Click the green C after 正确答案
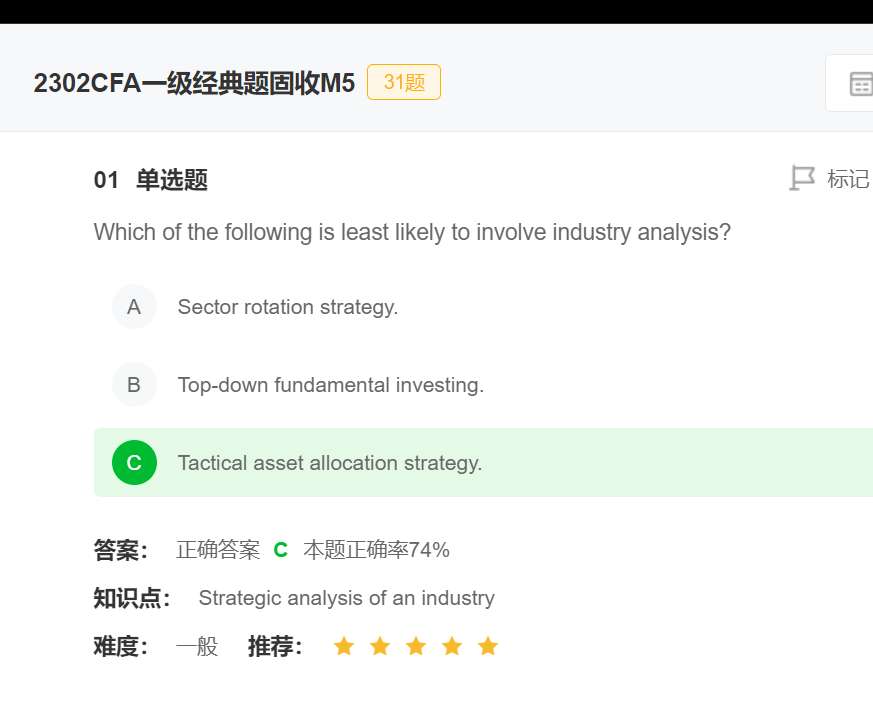 tap(281, 550)
